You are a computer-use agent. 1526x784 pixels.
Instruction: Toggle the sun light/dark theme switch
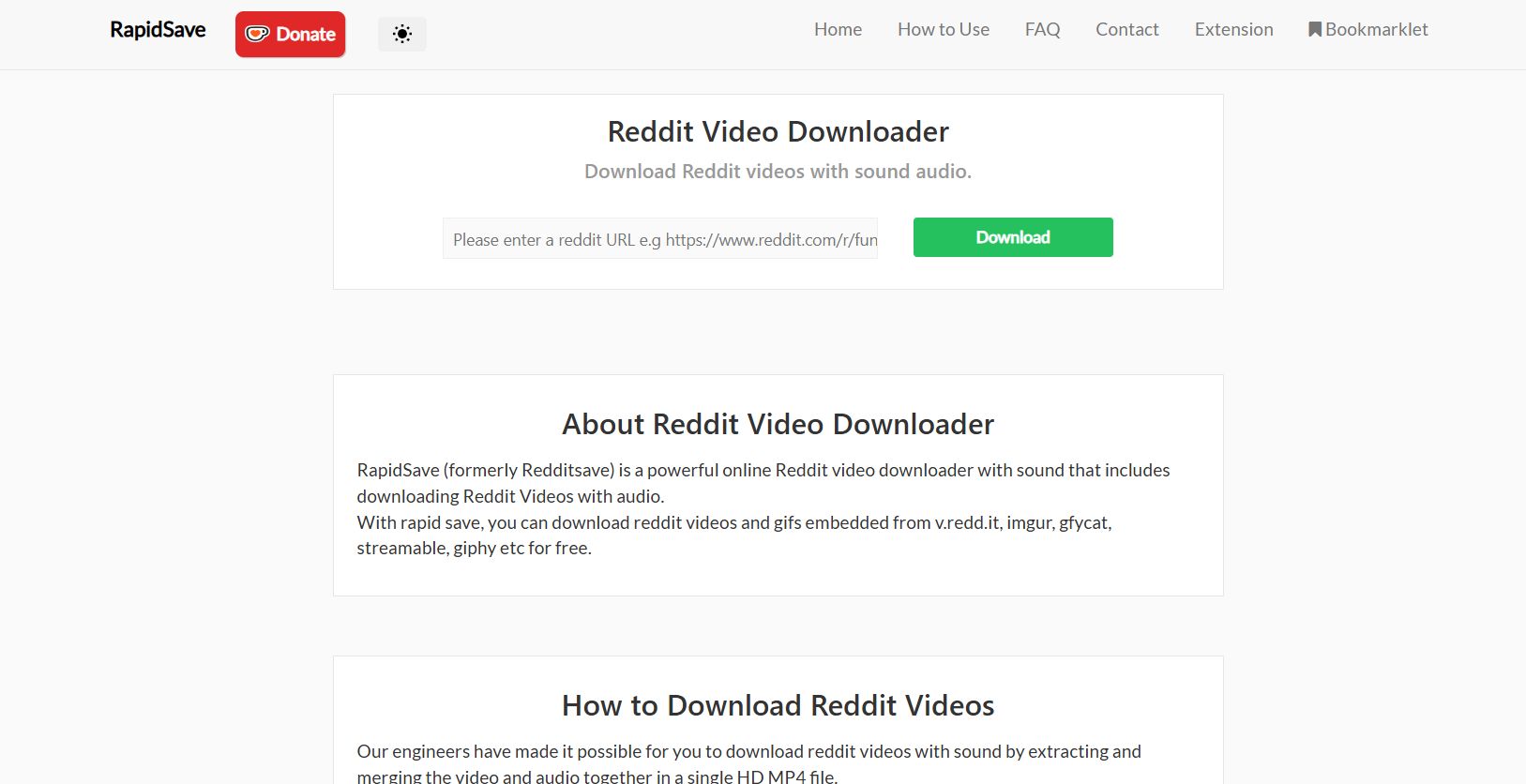coord(402,35)
